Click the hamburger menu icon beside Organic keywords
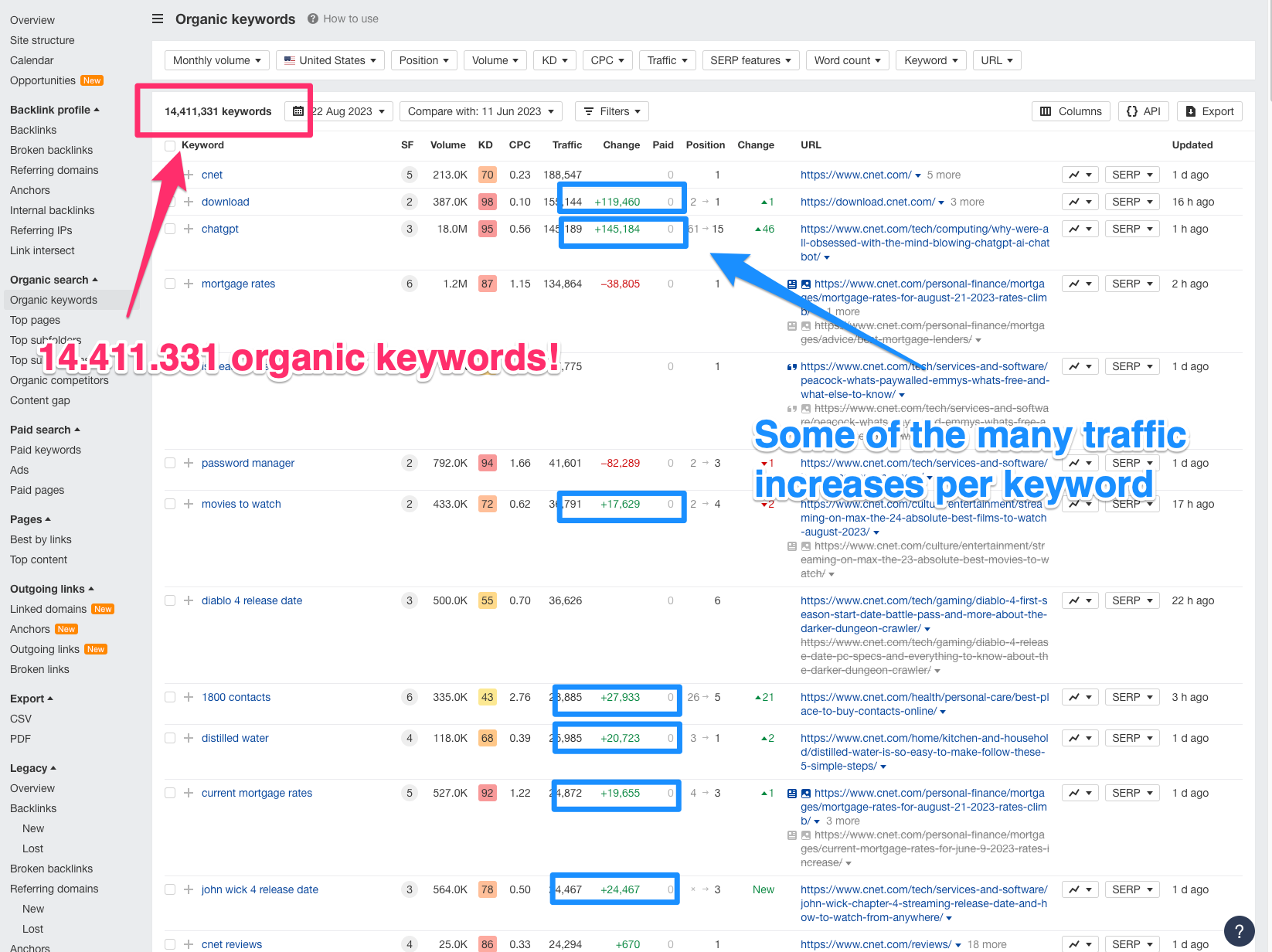Viewport: 1272px width, 952px height. (x=157, y=19)
